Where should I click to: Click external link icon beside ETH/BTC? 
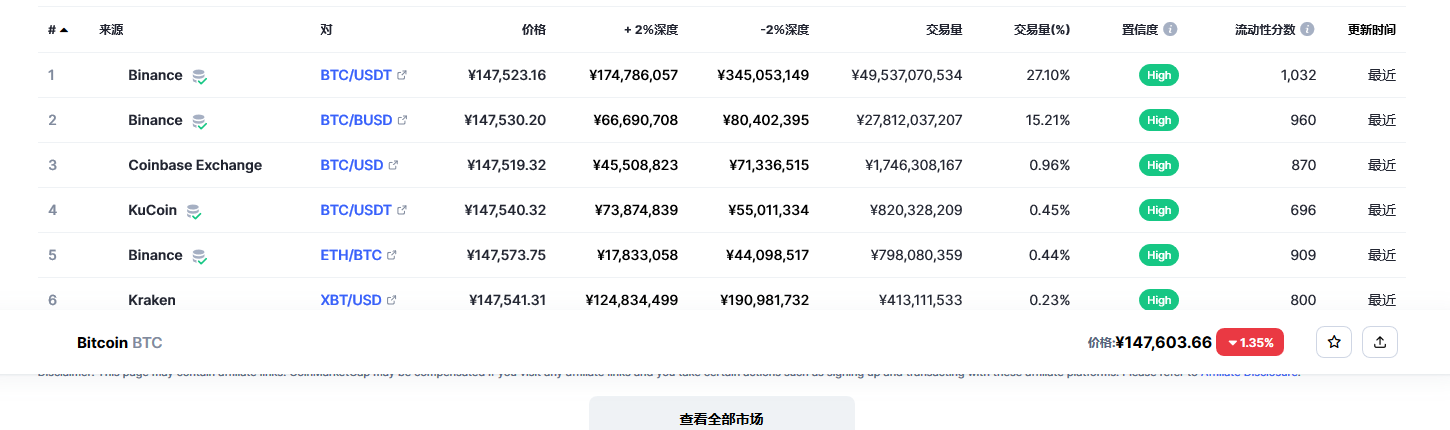(391, 255)
